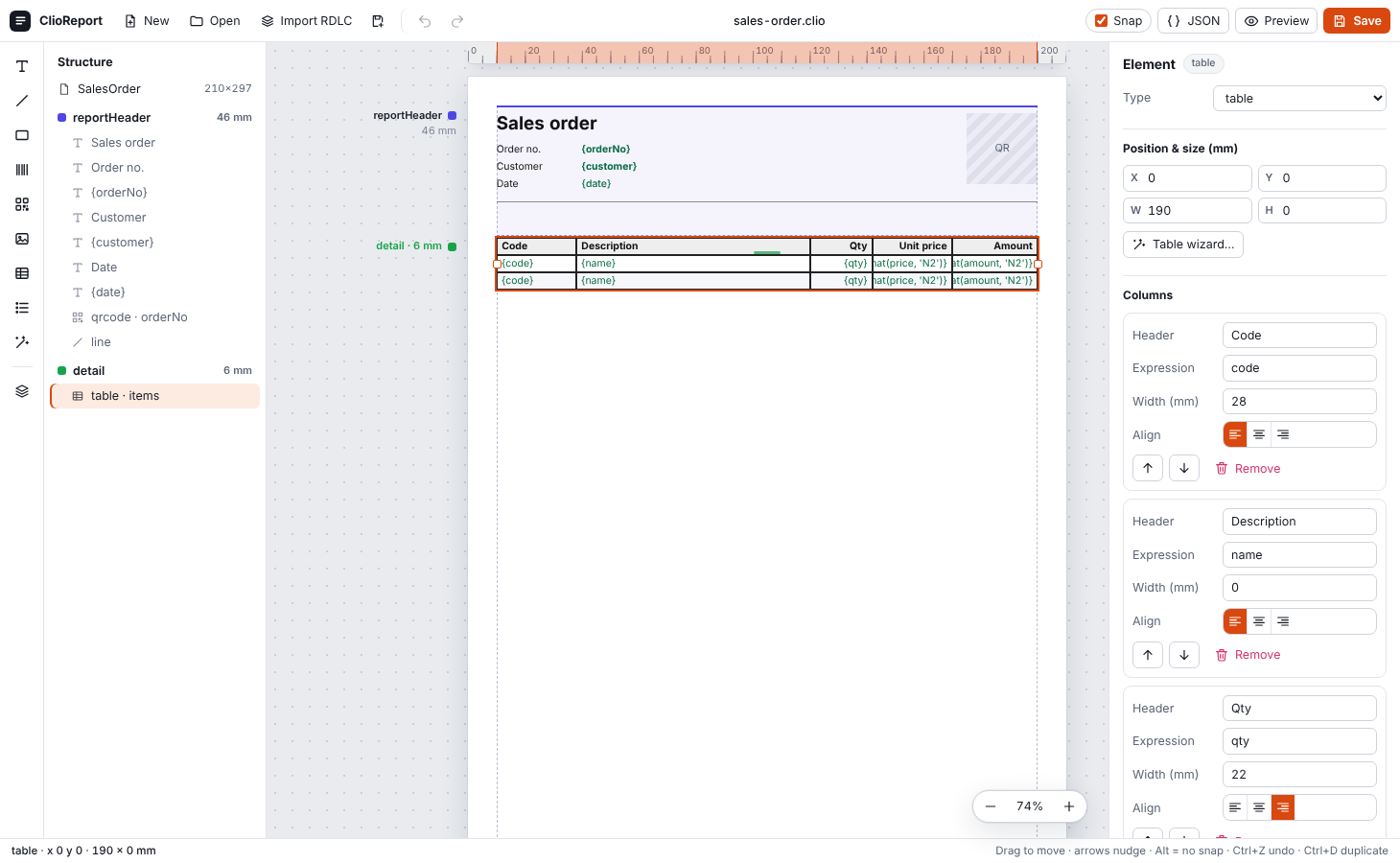Set Qty column align left
Screen dimensions: 1400x863
[1235, 808]
